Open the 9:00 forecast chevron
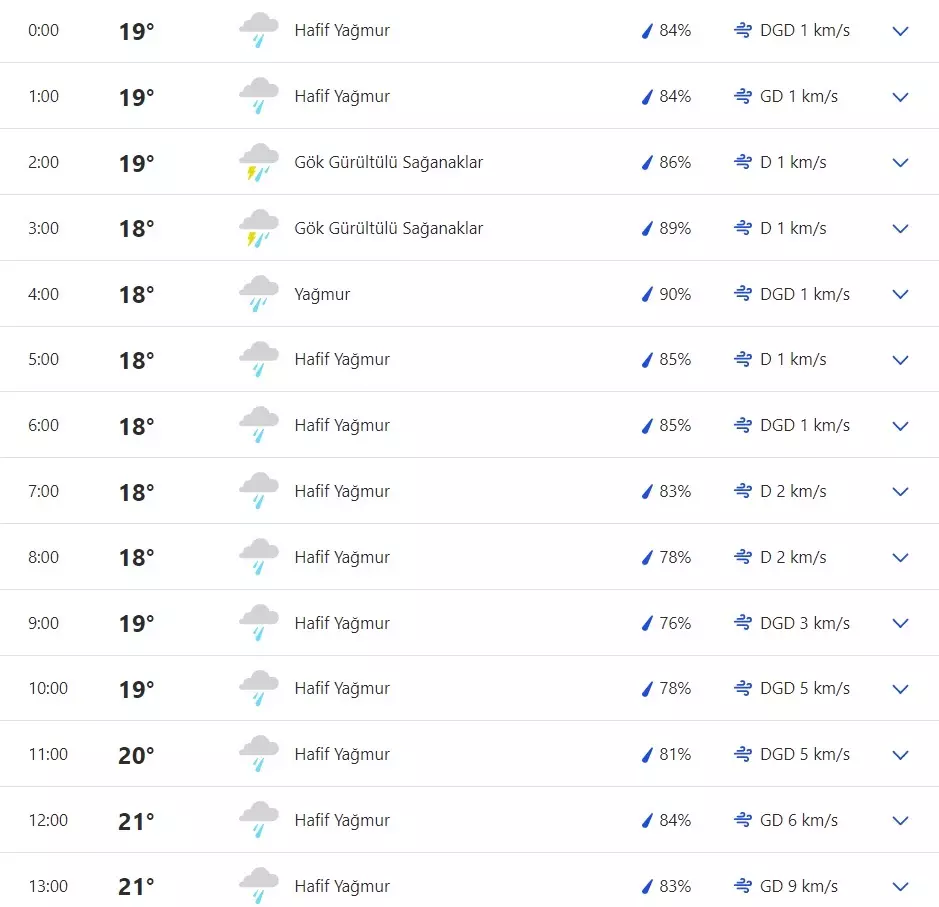The width and height of the screenshot is (939, 907). click(900, 623)
